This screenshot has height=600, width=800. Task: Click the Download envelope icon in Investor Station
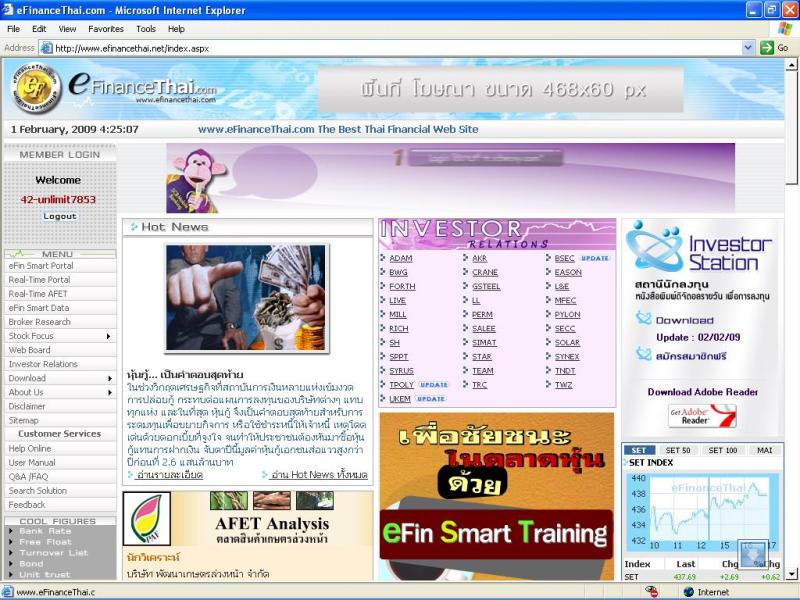(643, 318)
